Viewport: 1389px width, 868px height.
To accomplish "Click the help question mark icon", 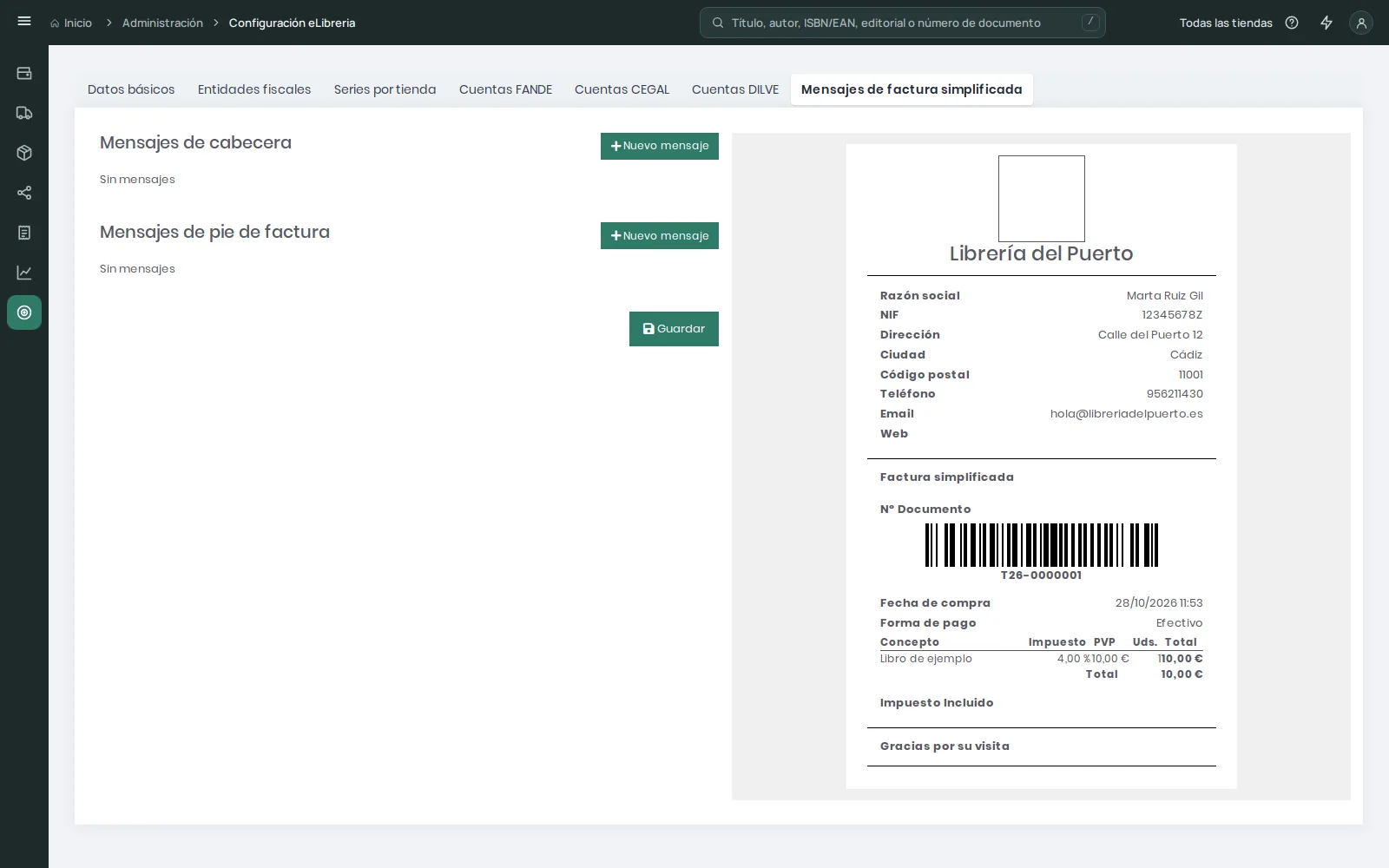I will click(x=1292, y=23).
